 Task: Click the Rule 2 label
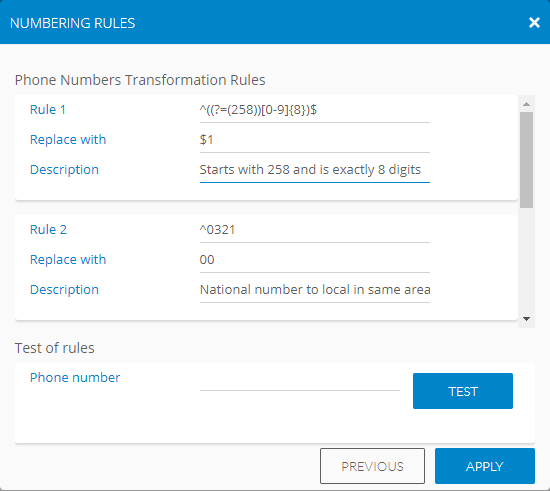[x=48, y=230]
